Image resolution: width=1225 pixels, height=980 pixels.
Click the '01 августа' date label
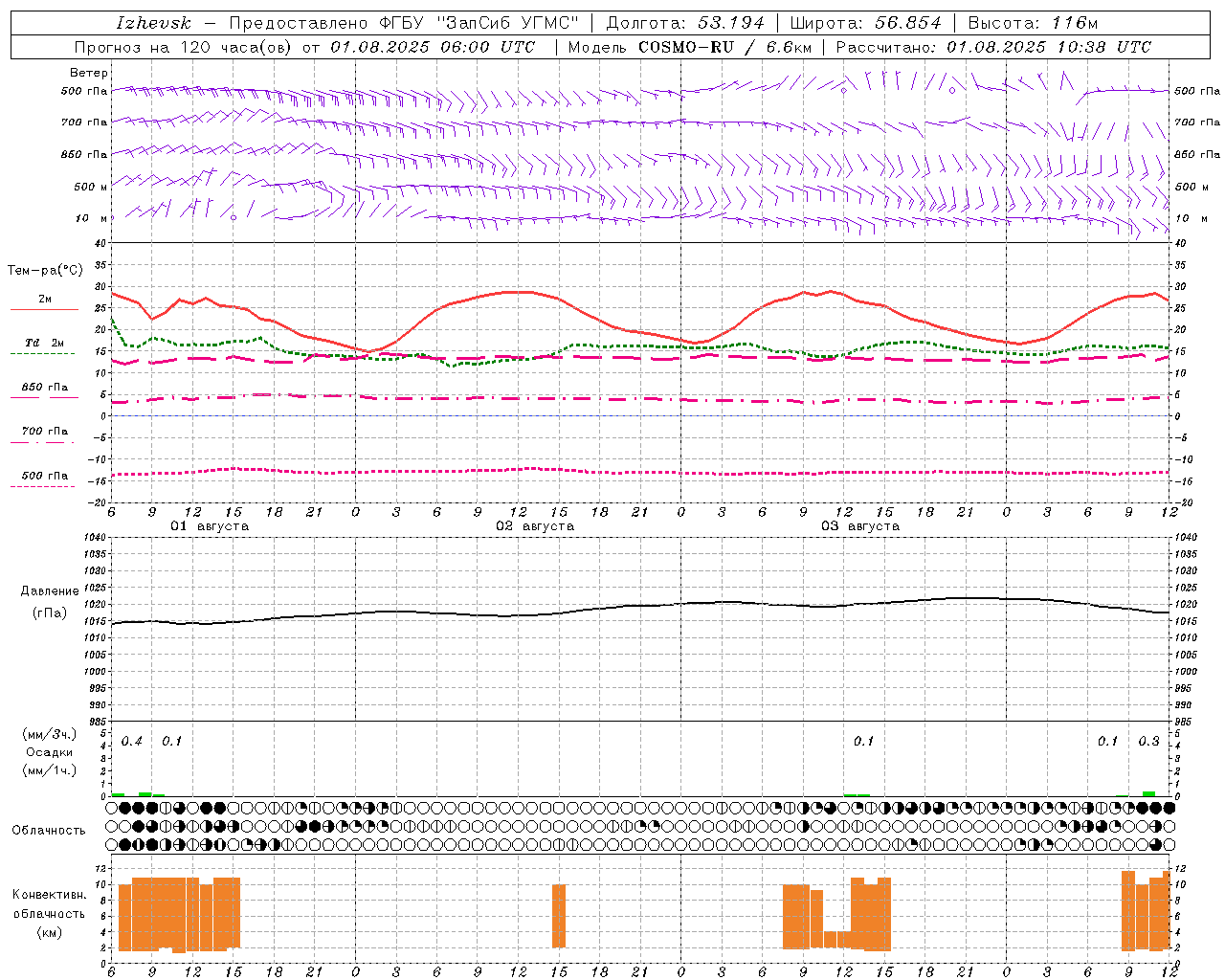click(x=210, y=526)
